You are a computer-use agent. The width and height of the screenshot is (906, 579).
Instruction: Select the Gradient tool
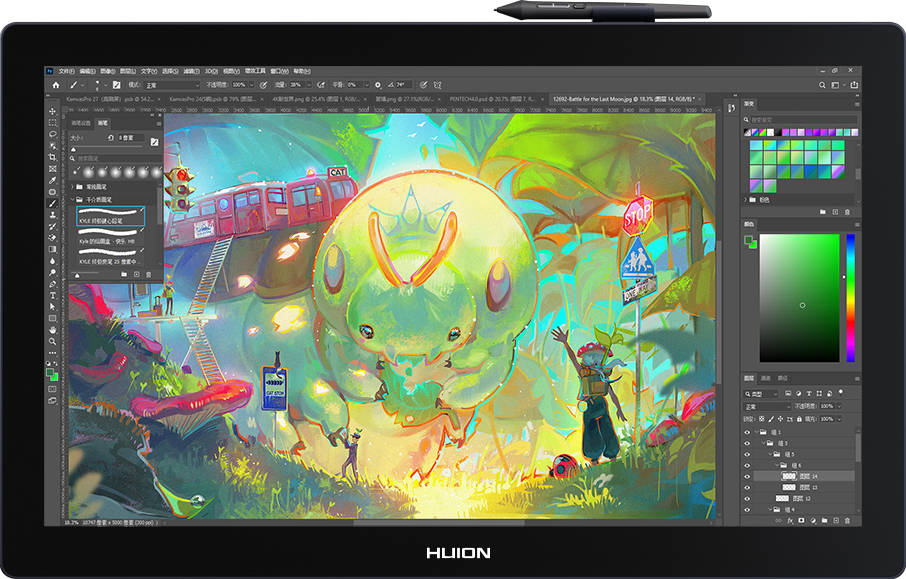53,249
